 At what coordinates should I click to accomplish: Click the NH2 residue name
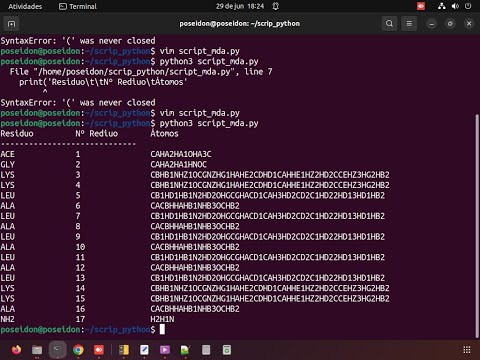[7, 320]
